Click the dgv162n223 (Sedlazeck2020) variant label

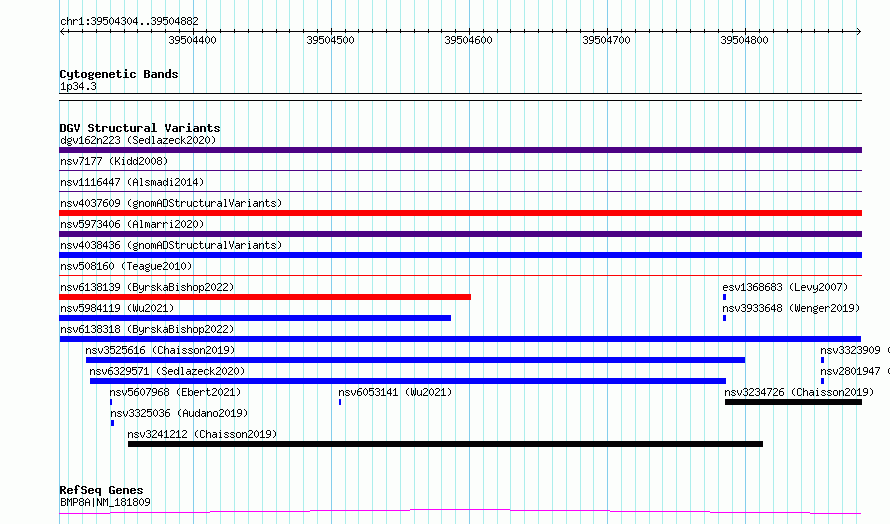point(138,140)
